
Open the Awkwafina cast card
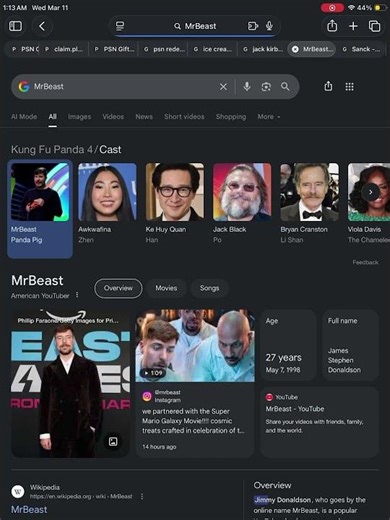tap(107, 203)
